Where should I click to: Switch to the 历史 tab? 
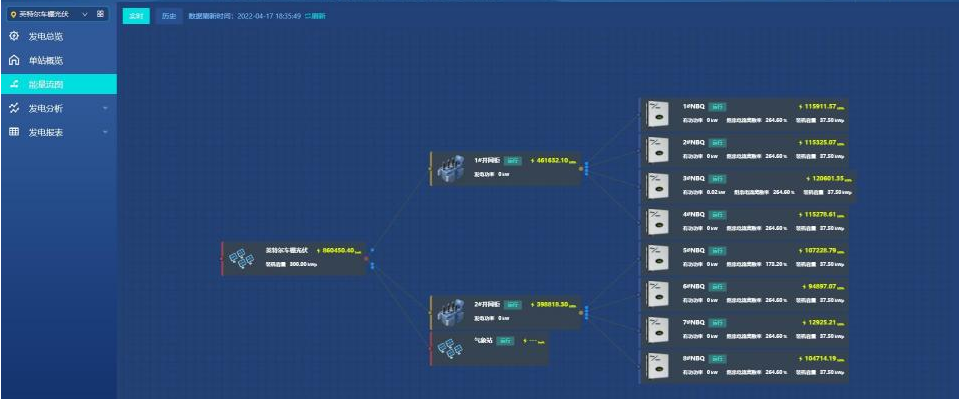tap(168, 17)
